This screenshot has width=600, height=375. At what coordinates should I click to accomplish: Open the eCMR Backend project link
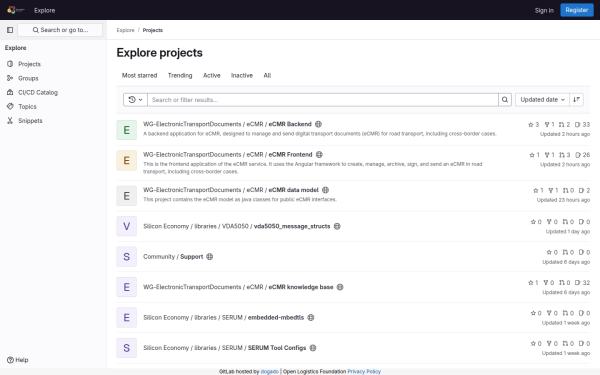click(227, 124)
